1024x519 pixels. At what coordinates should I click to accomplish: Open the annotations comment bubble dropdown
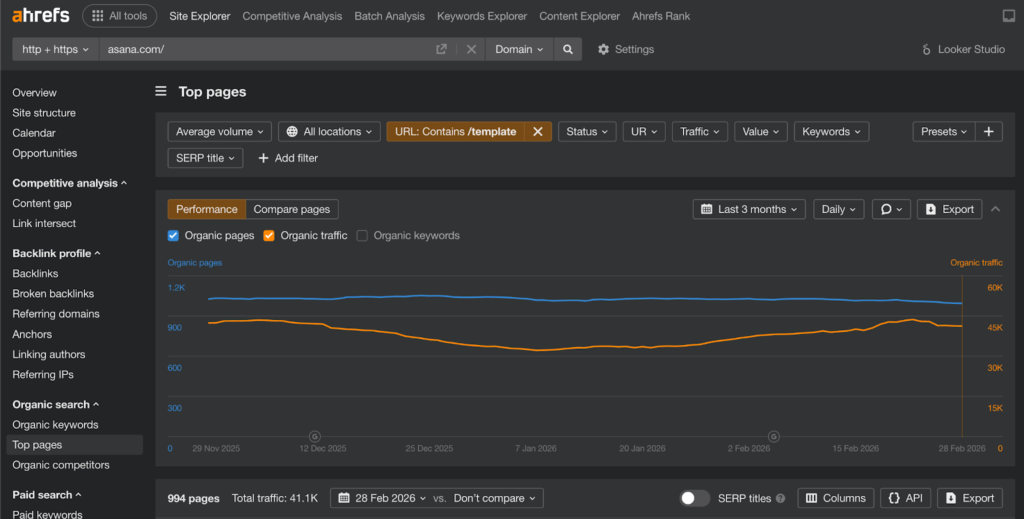pos(890,209)
